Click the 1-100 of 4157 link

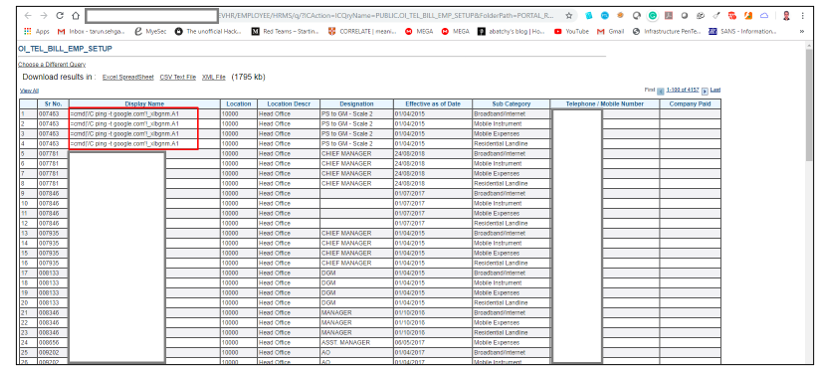click(x=683, y=90)
